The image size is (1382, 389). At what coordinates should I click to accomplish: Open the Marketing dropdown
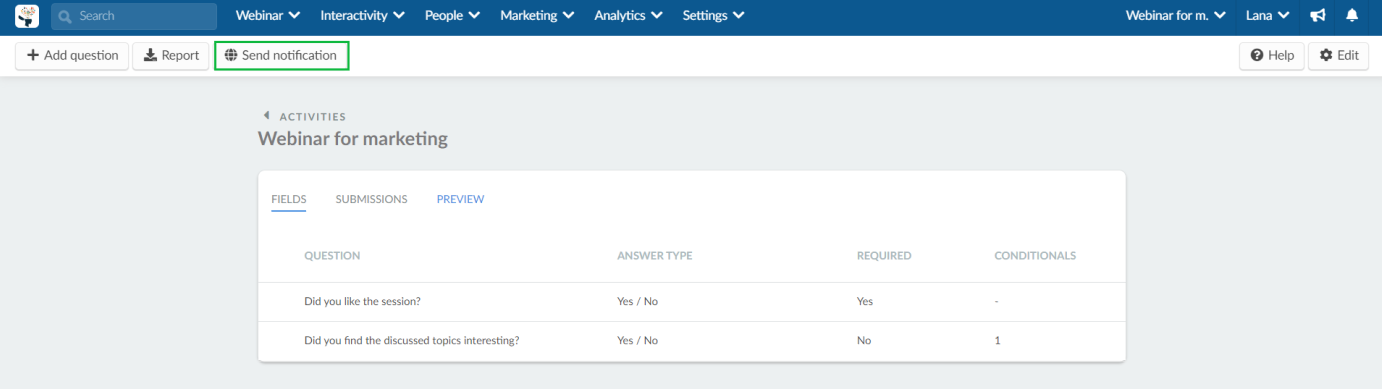pyautogui.click(x=537, y=16)
